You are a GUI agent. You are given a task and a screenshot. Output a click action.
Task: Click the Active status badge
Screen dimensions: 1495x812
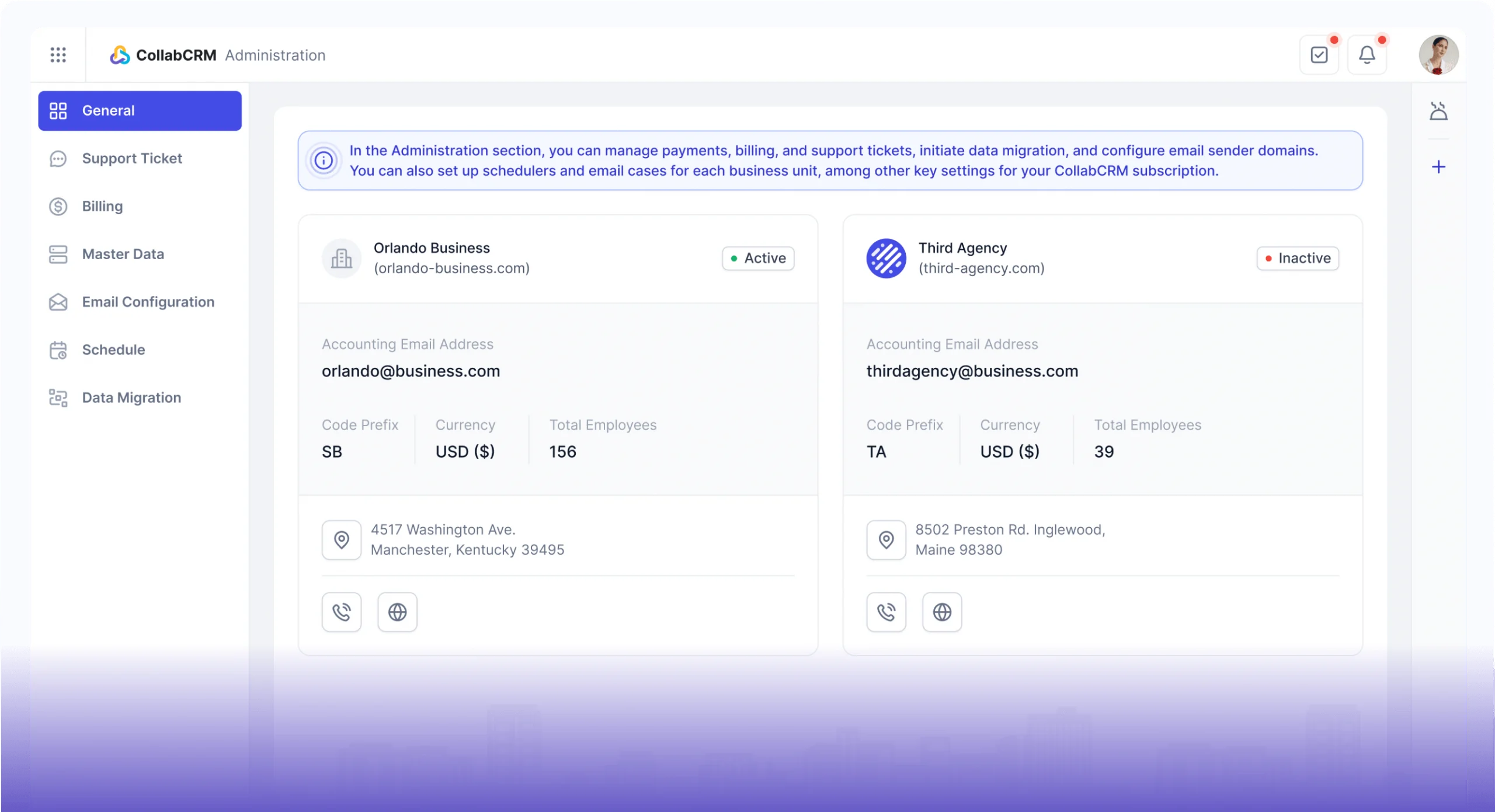[x=758, y=258]
